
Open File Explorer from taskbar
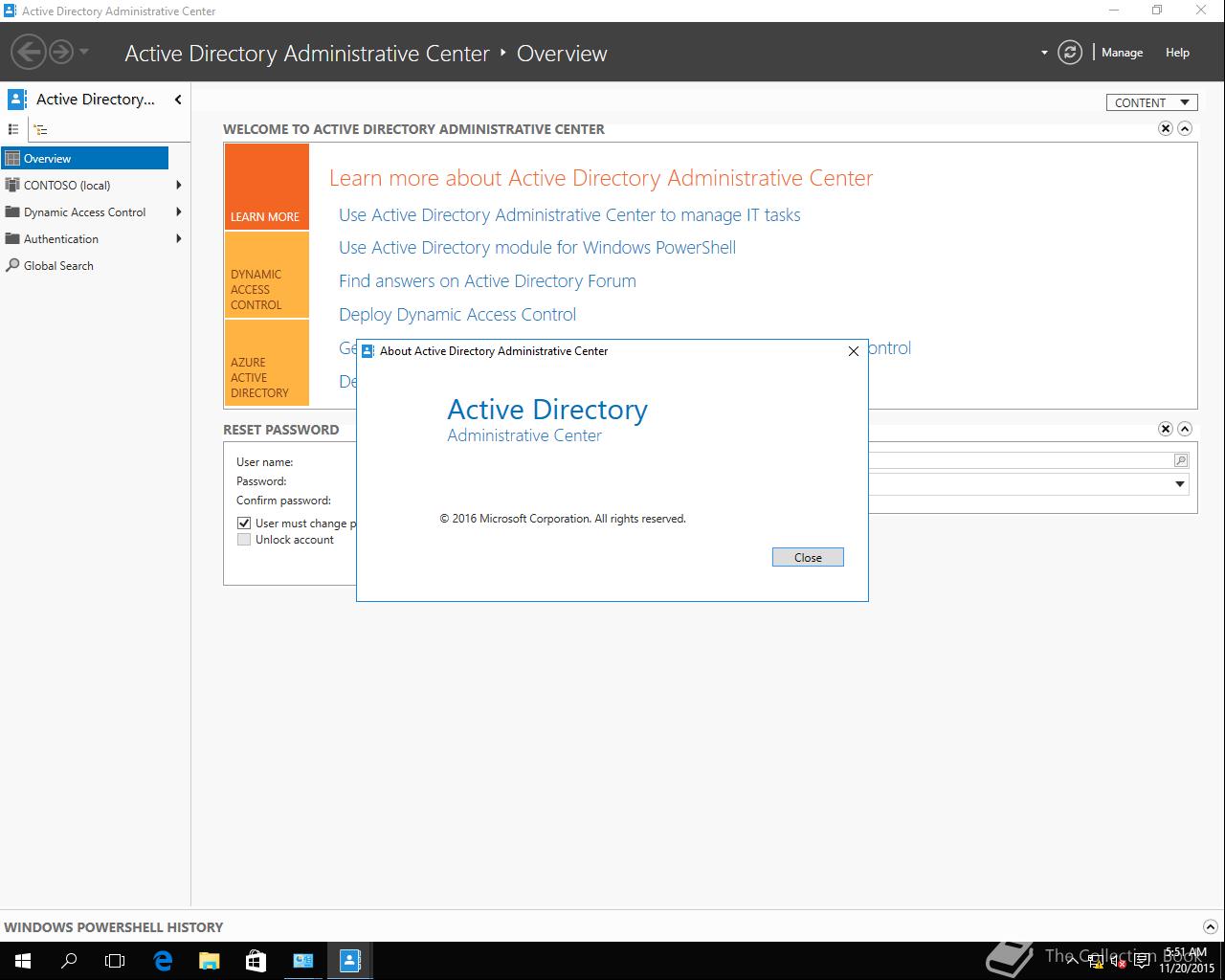point(209,961)
